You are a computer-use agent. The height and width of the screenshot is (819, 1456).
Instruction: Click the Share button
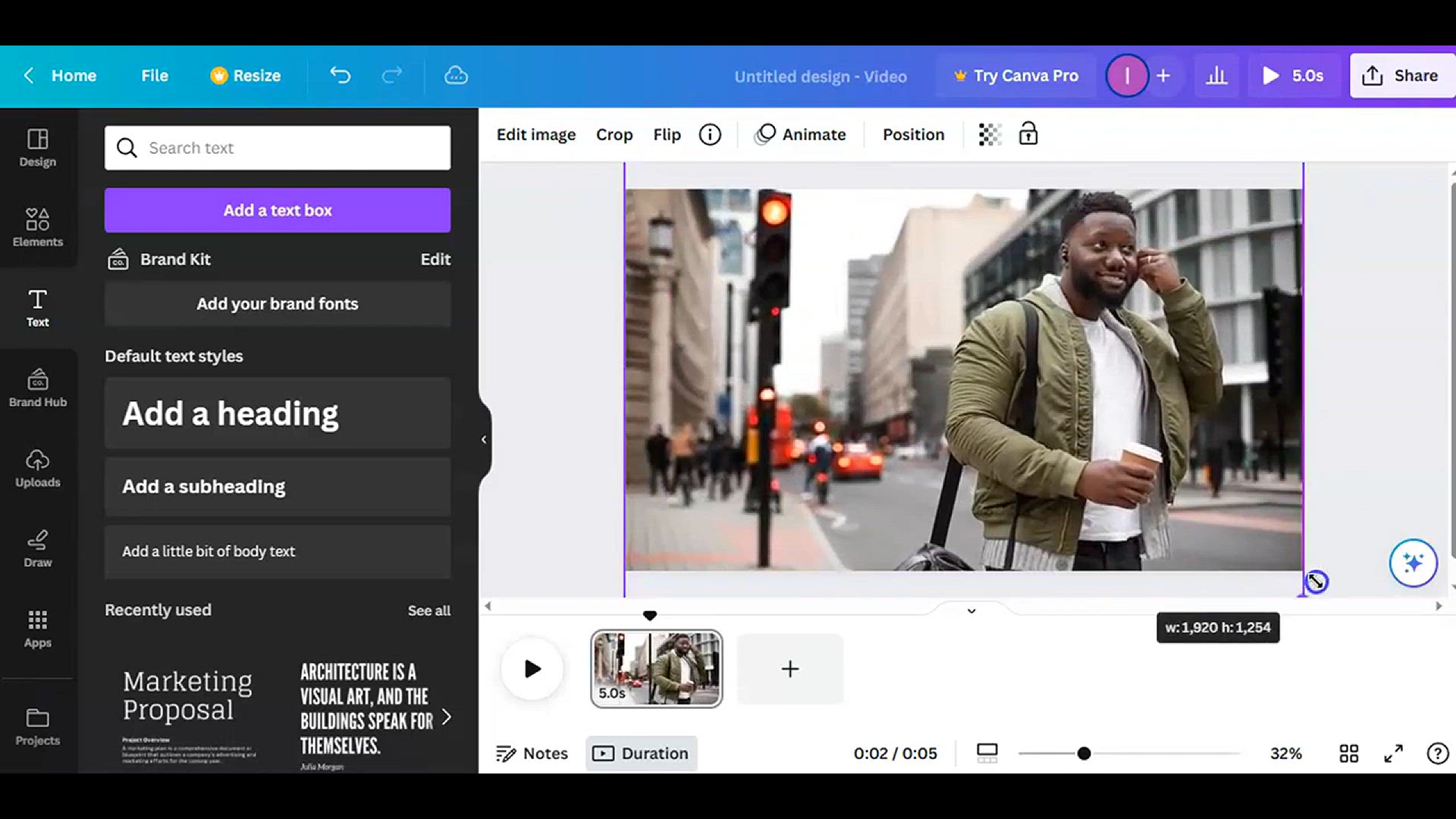(1401, 75)
